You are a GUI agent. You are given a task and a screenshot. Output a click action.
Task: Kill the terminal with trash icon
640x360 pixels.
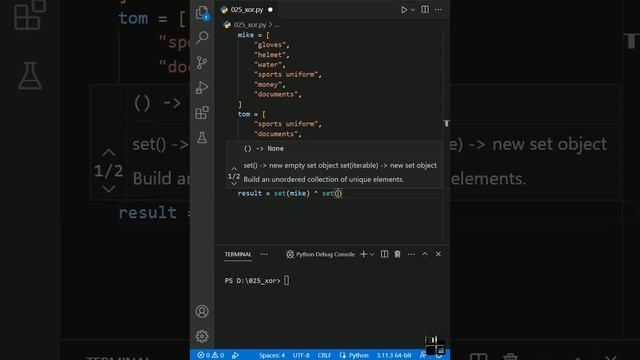tap(397, 254)
